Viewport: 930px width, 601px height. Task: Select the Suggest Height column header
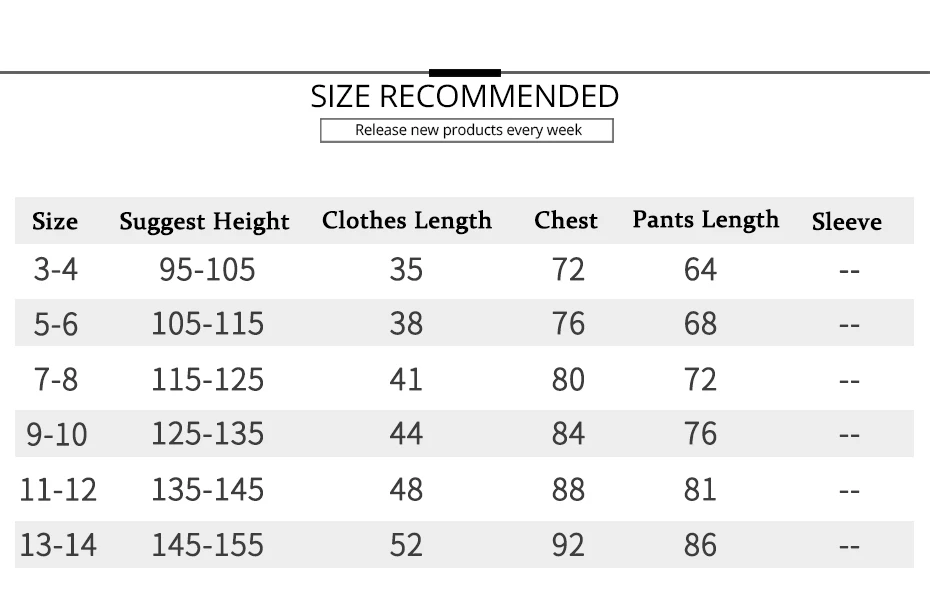pos(204,222)
